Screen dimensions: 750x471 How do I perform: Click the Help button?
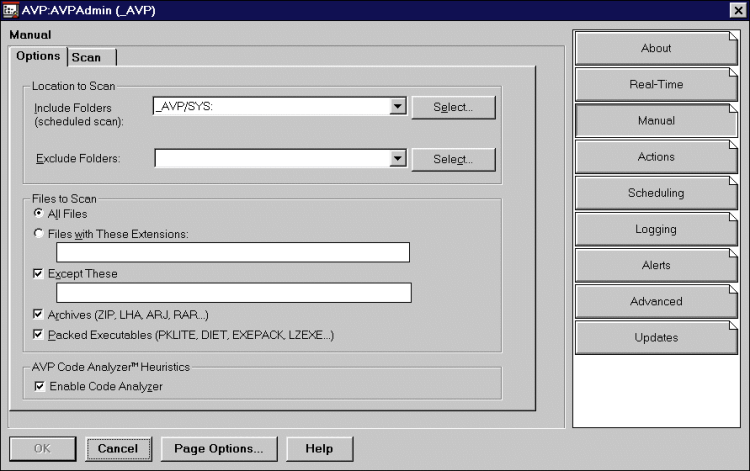coord(320,449)
